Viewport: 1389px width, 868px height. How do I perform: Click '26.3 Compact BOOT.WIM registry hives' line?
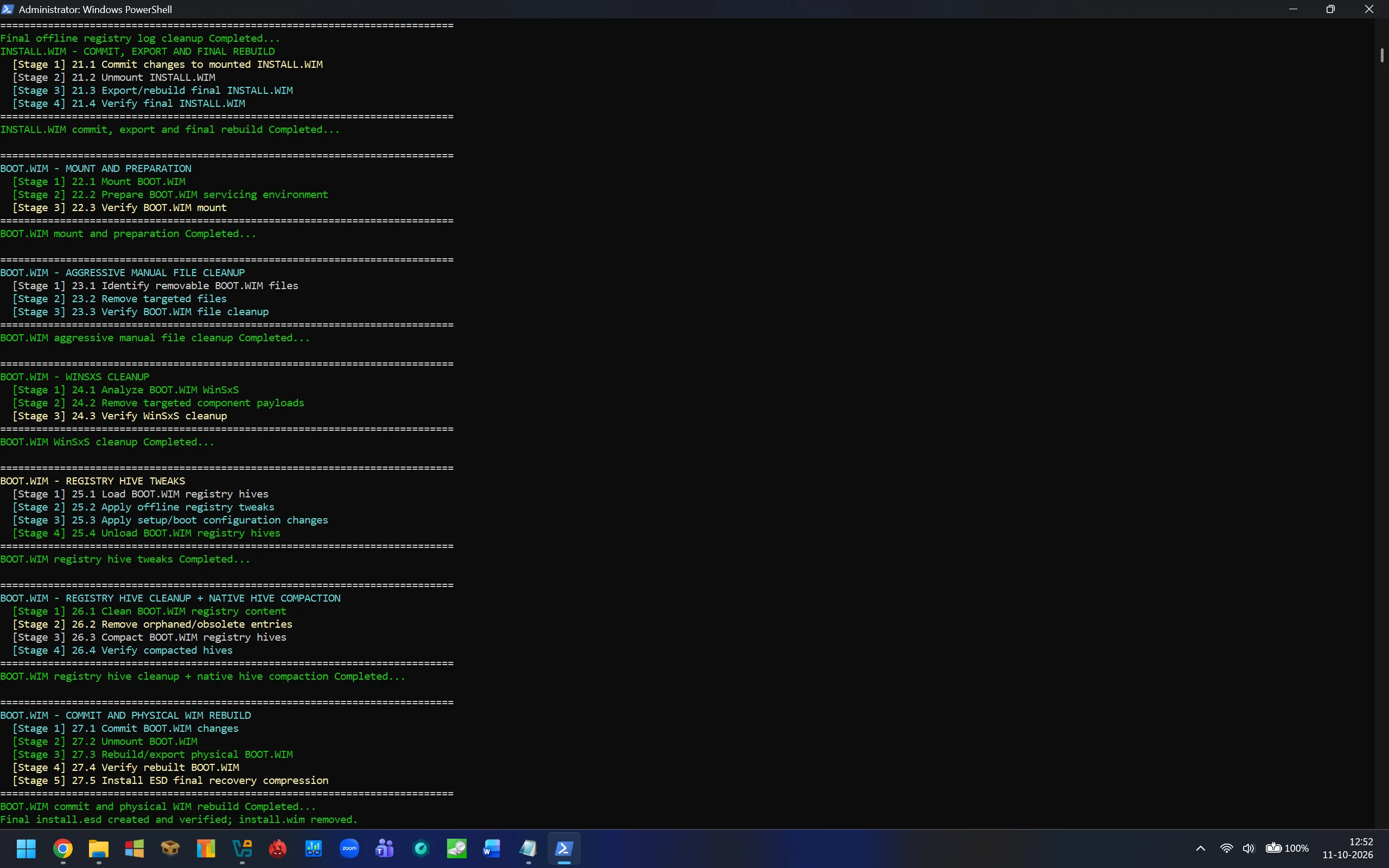[179, 637]
